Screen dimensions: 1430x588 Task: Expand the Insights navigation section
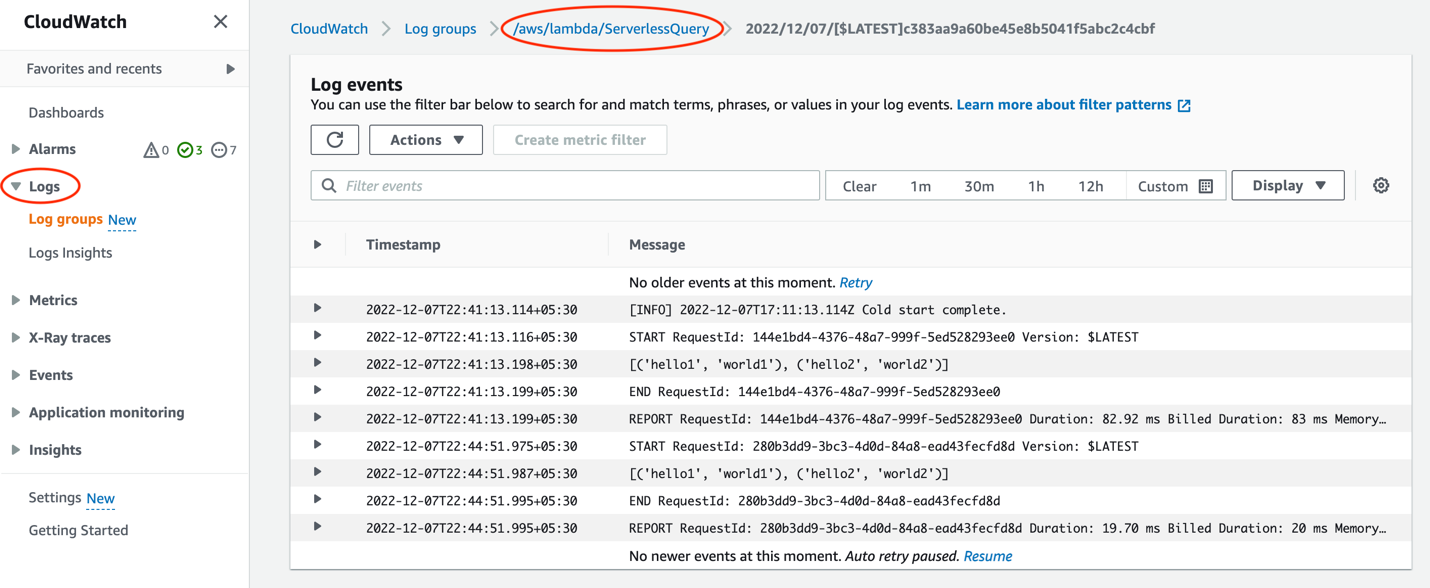point(16,450)
